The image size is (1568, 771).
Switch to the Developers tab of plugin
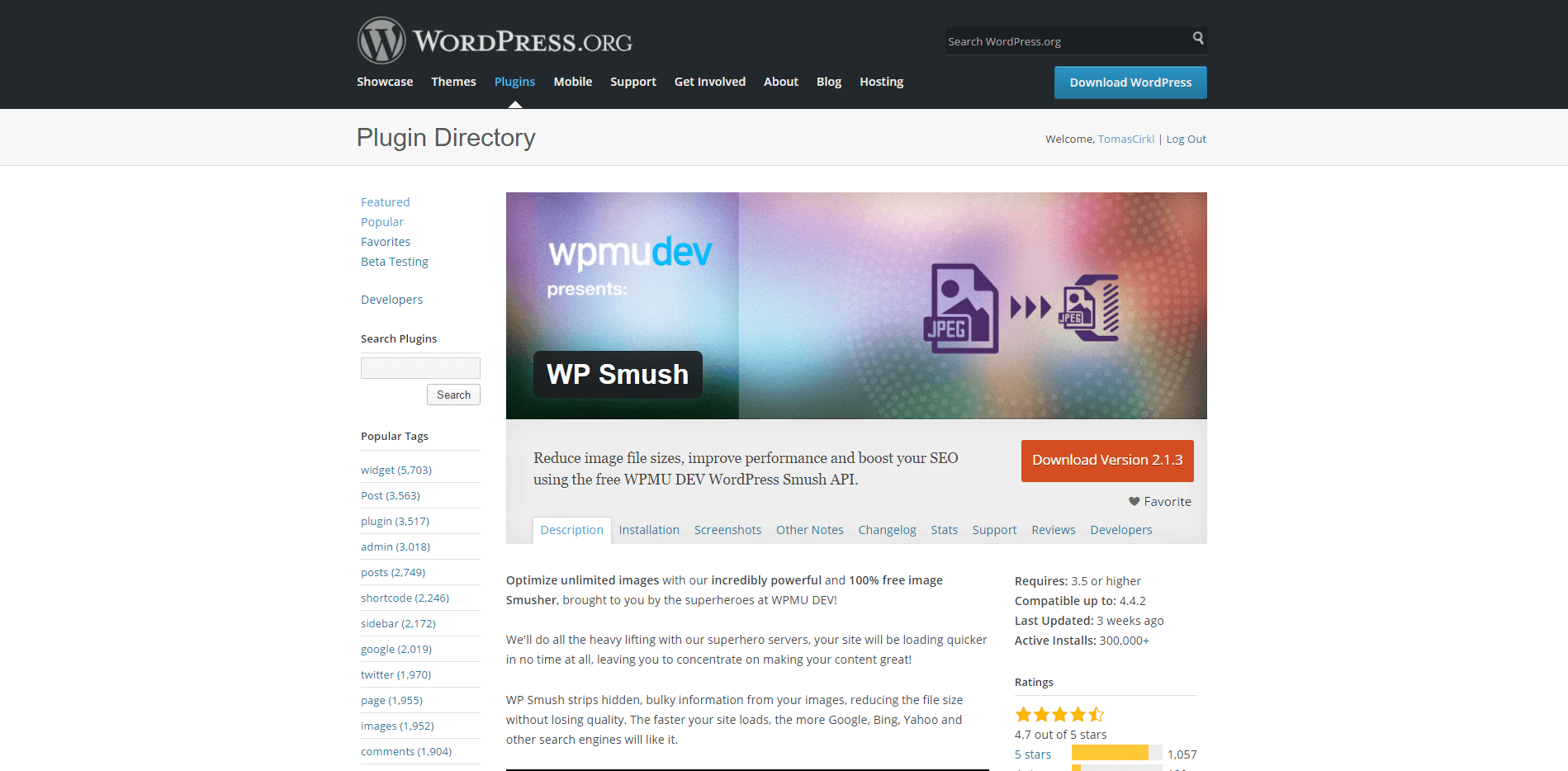pos(1121,530)
